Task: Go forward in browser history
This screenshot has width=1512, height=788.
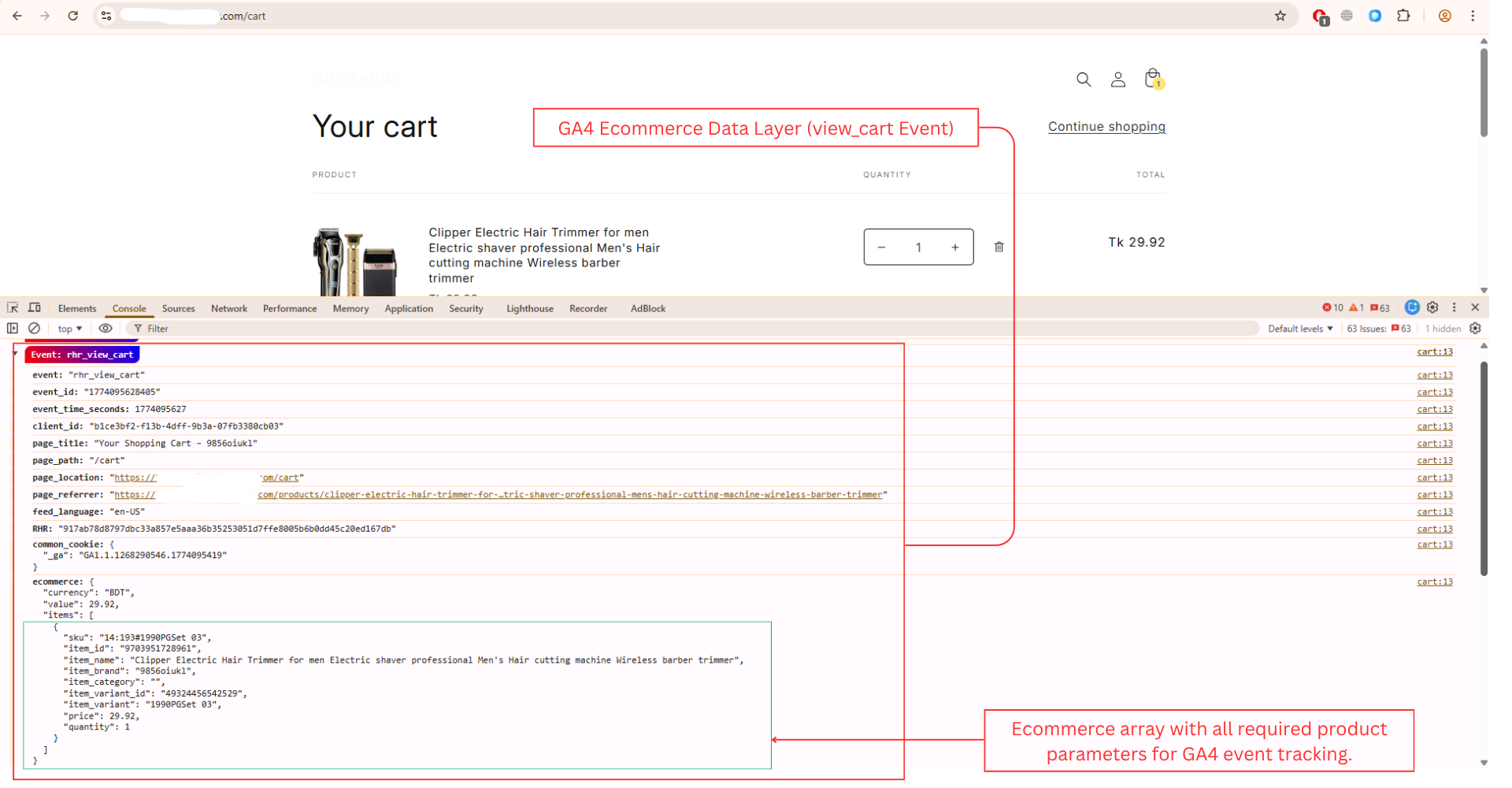Action: point(45,16)
